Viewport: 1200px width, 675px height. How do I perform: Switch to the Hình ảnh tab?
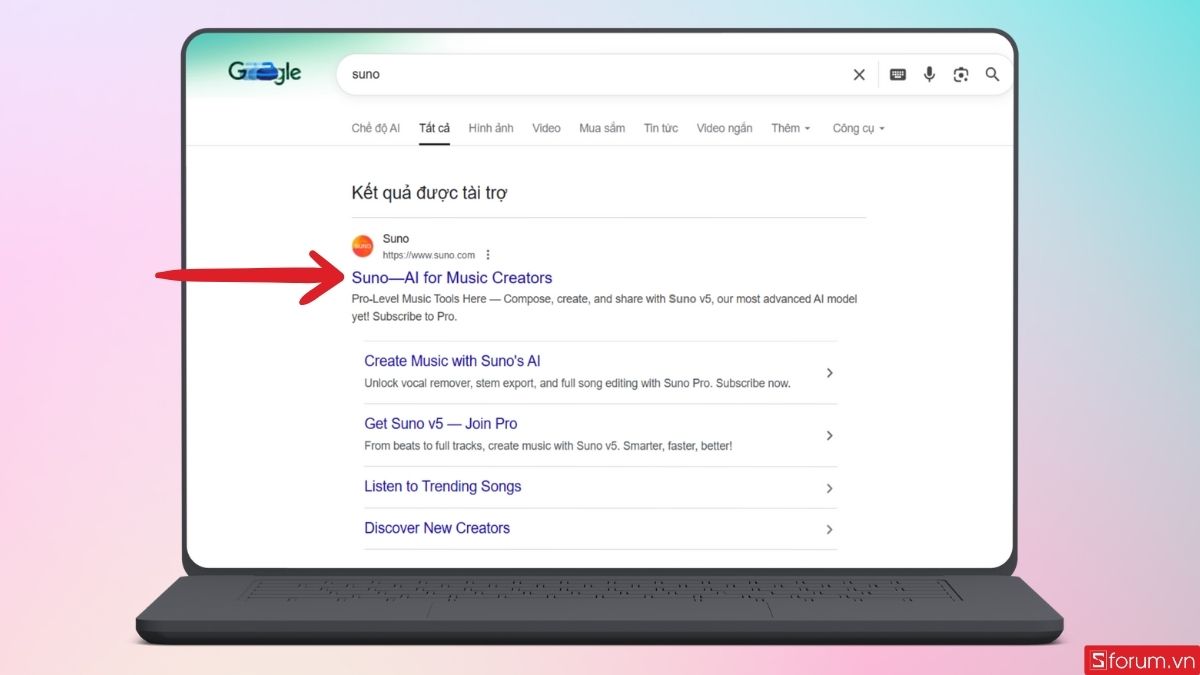491,128
